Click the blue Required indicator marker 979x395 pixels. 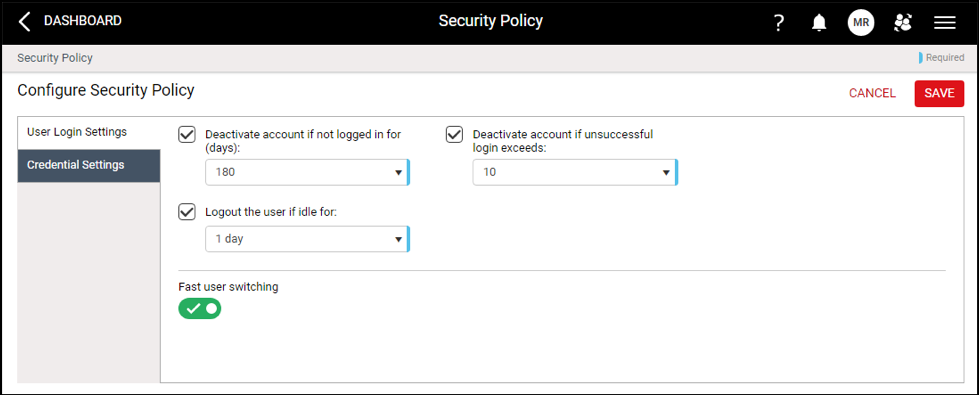(x=921, y=58)
